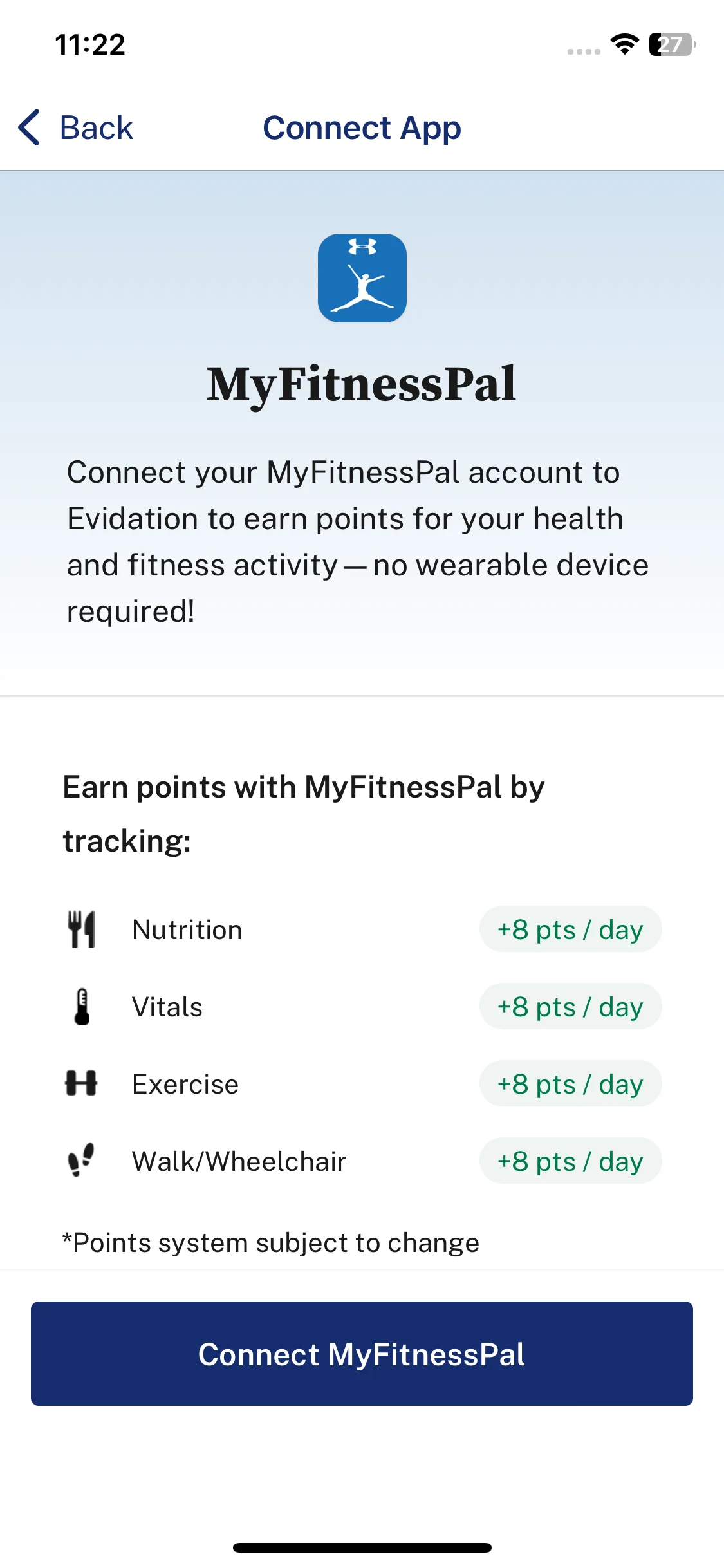Select the Vitals +8 pts / day badge
The width and height of the screenshot is (724, 1568).
pos(570,1006)
